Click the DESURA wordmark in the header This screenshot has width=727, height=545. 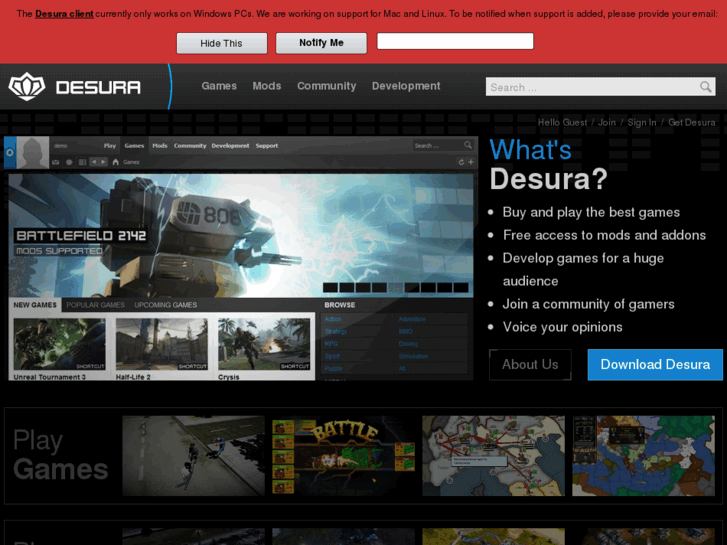98,87
